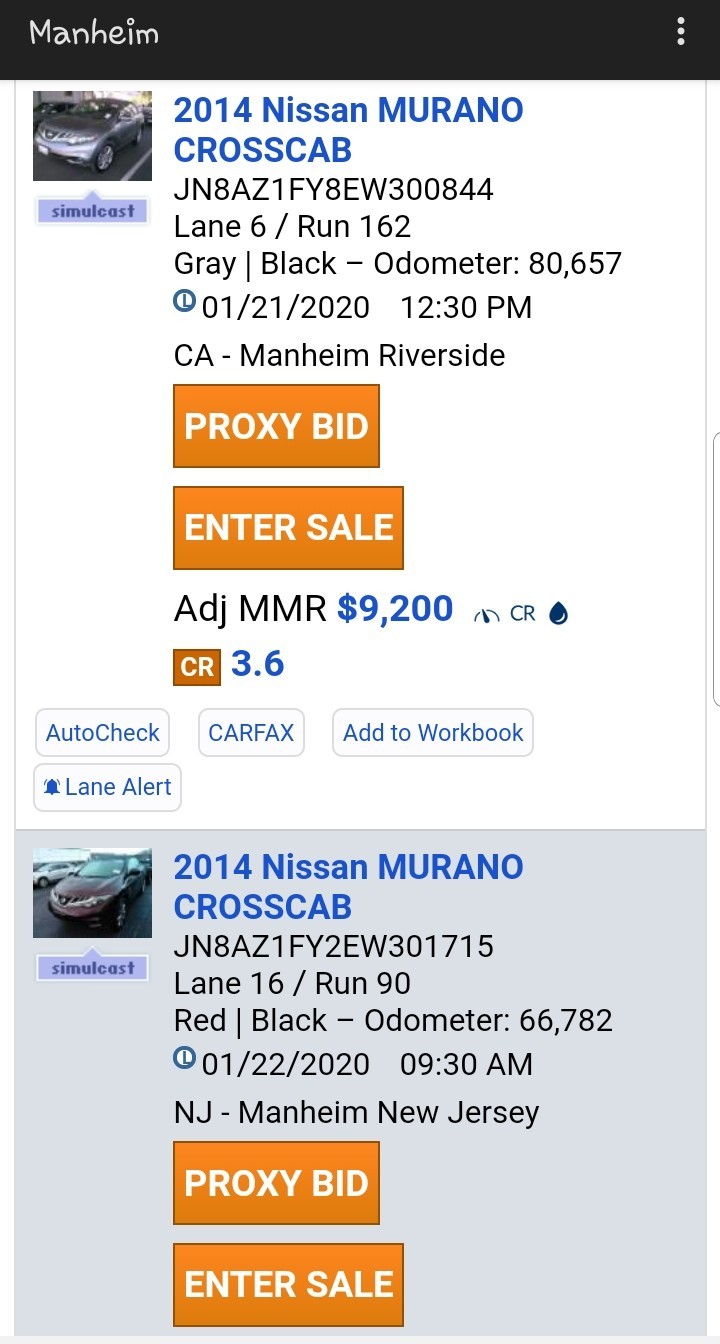Click the clock icon beside 01/21/2020
The image size is (720, 1344).
(185, 300)
